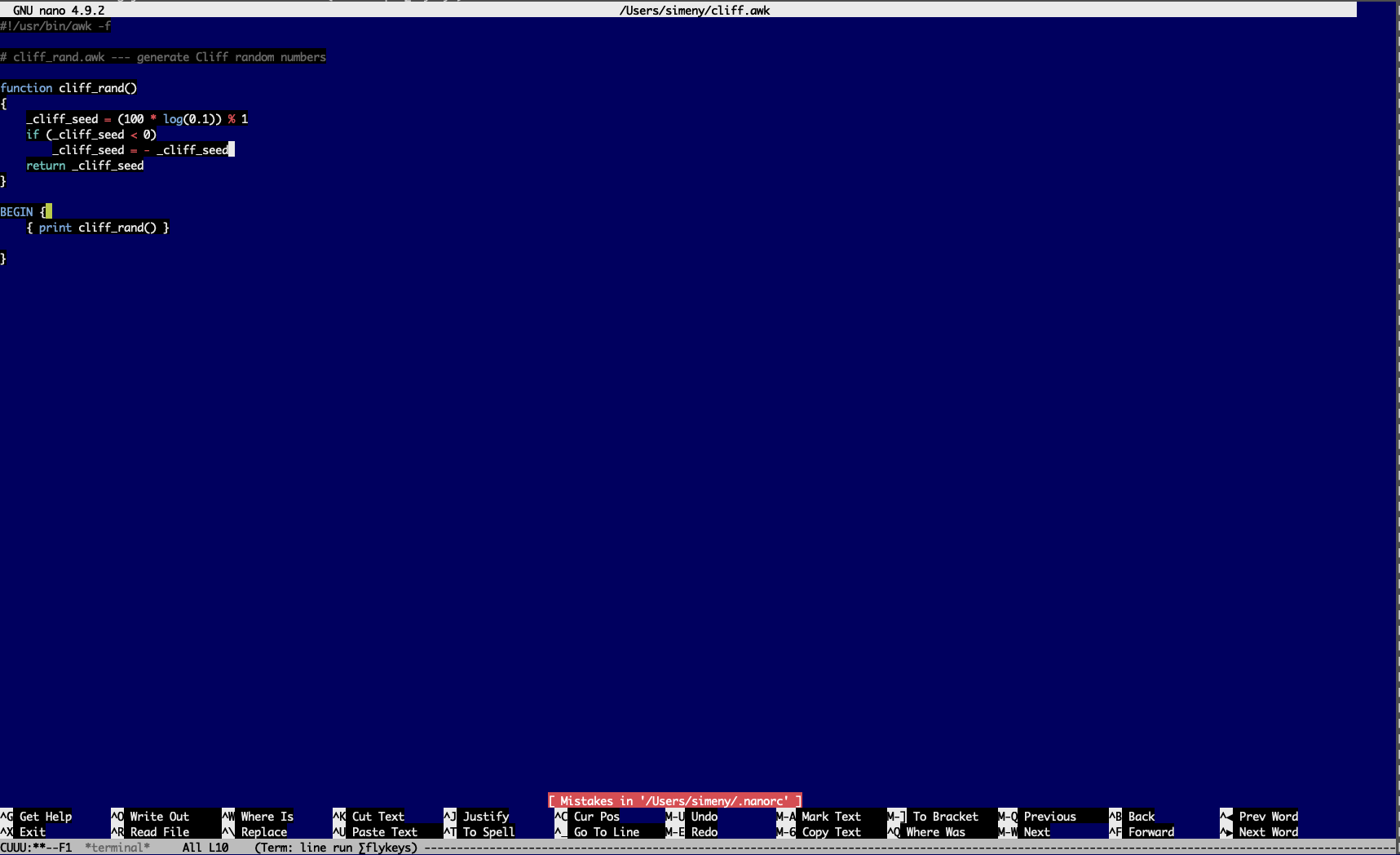
Task: Click the CUUU:**--F1 status in mode line
Action: [x=36, y=848]
